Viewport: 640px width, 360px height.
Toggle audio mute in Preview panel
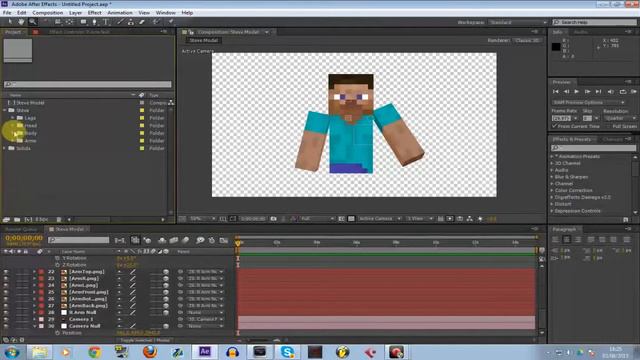611,92
